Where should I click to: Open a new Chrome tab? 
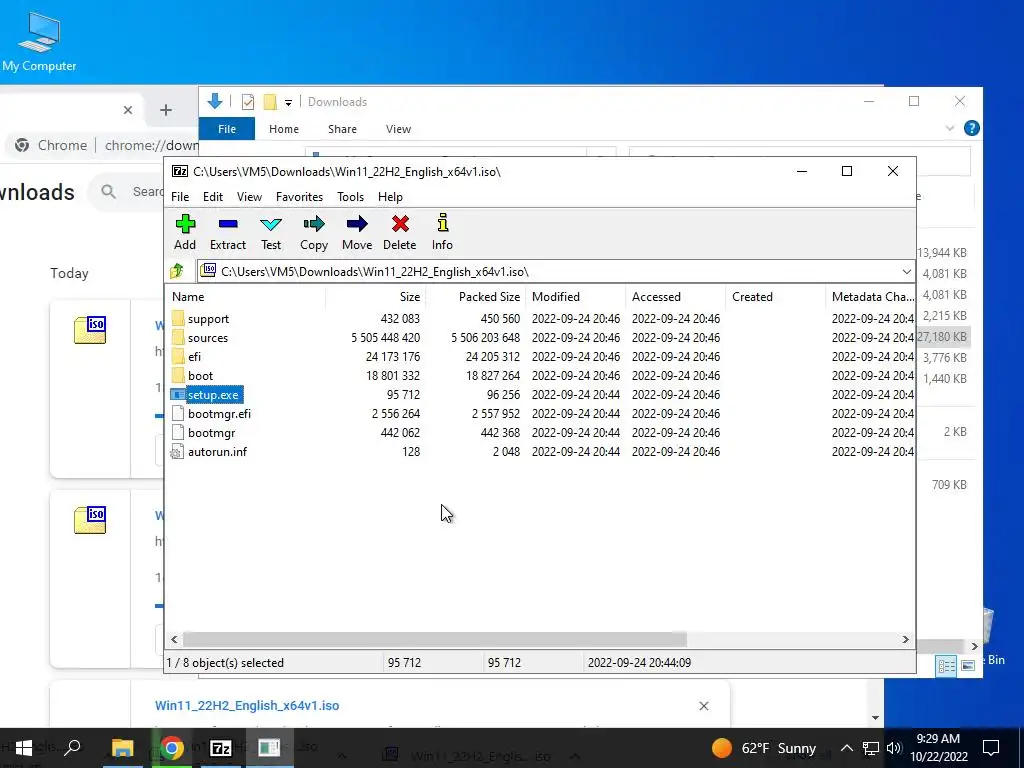point(166,110)
